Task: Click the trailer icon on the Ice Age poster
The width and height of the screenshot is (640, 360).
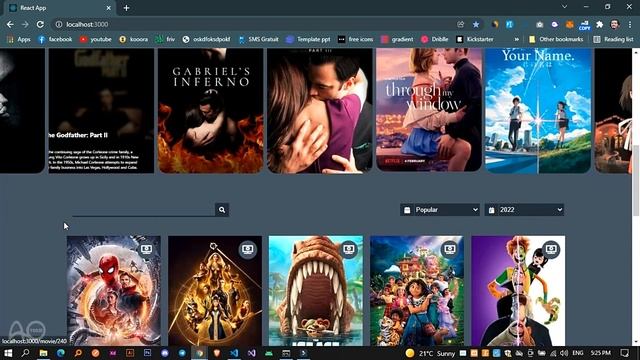Action: pos(349,249)
